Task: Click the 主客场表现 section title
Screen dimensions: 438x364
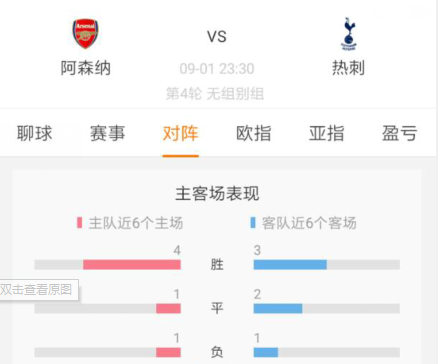Action: 217,194
